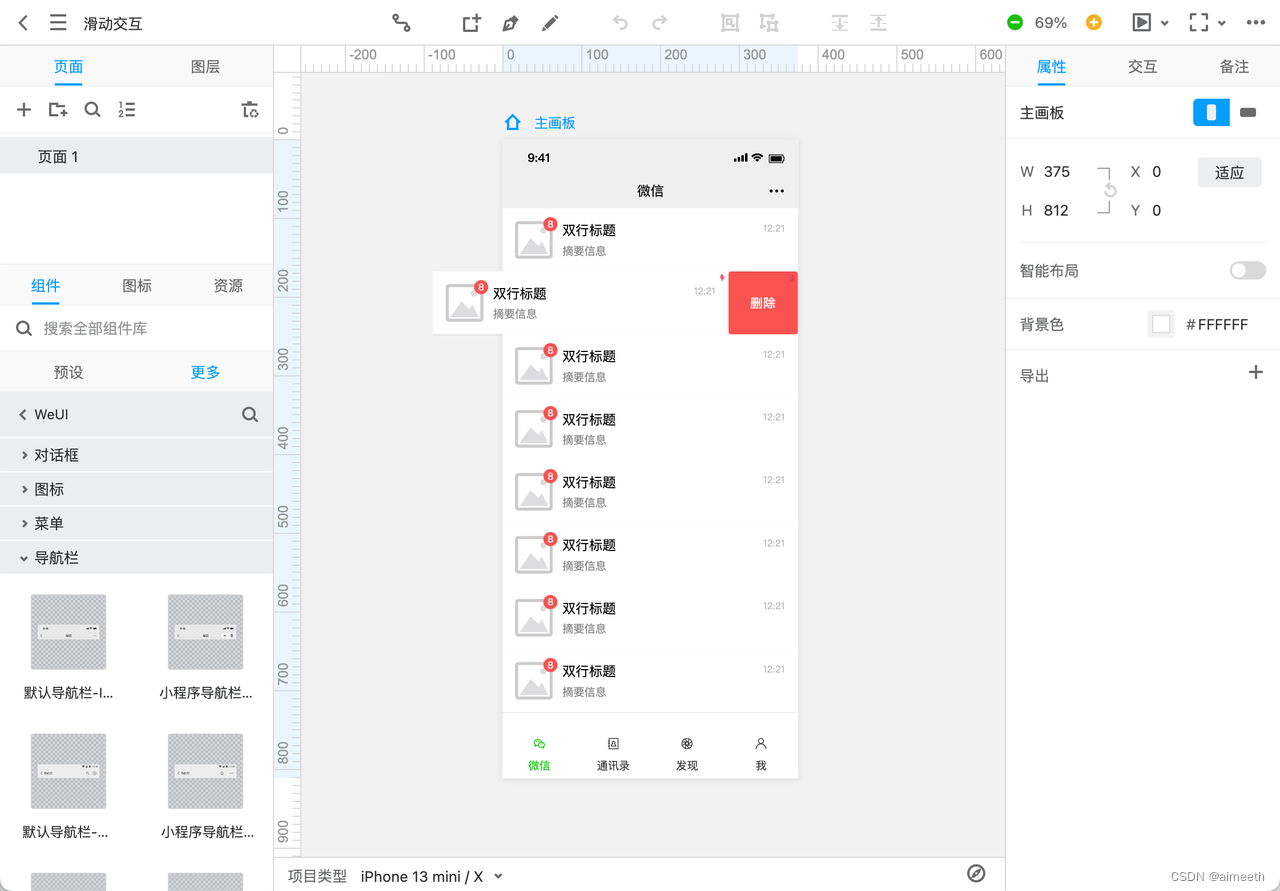Open the 备注 tab
Viewport: 1280px width, 891px height.
(1234, 67)
